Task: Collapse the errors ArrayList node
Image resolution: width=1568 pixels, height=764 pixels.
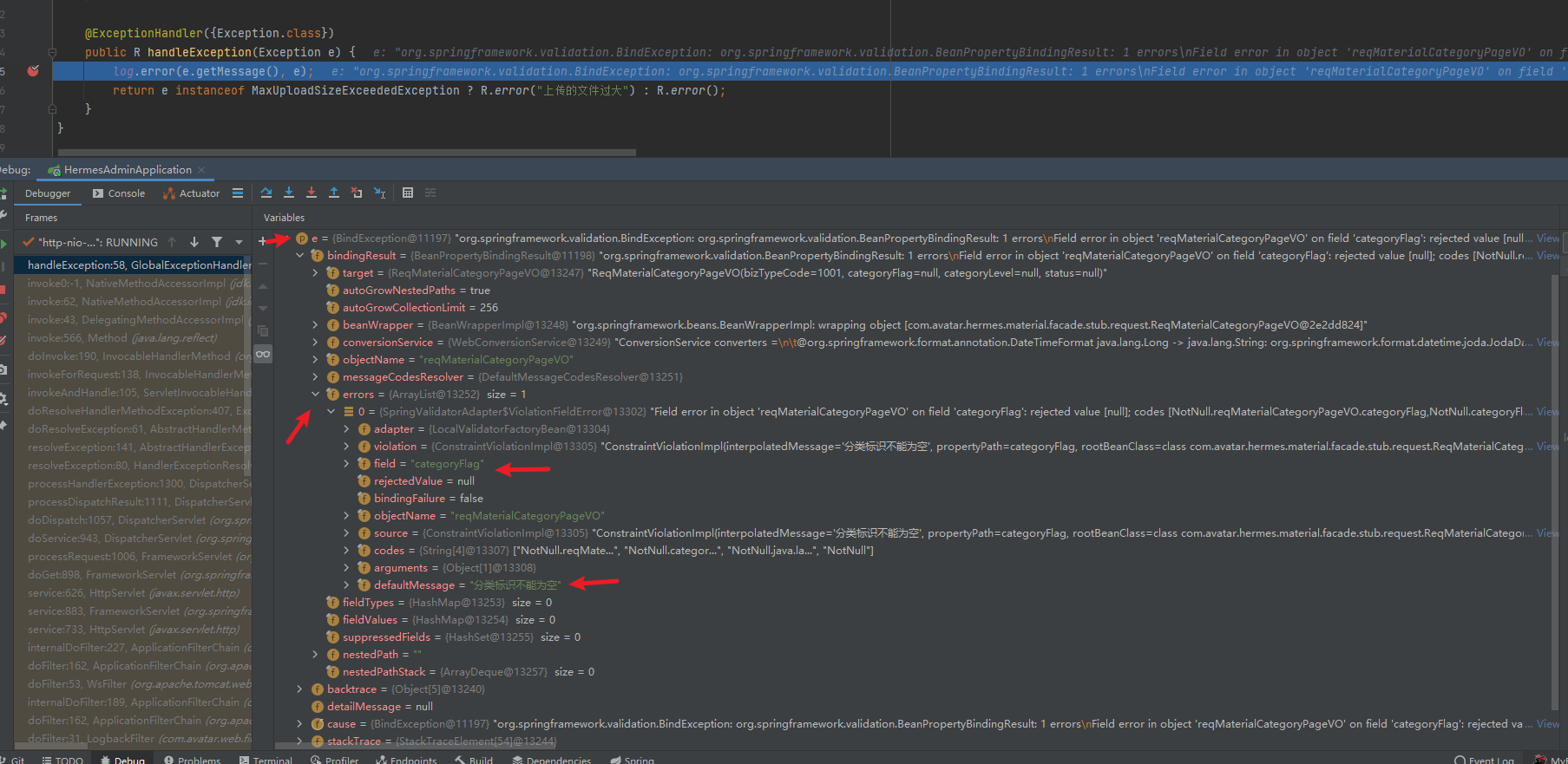Action: click(x=316, y=395)
